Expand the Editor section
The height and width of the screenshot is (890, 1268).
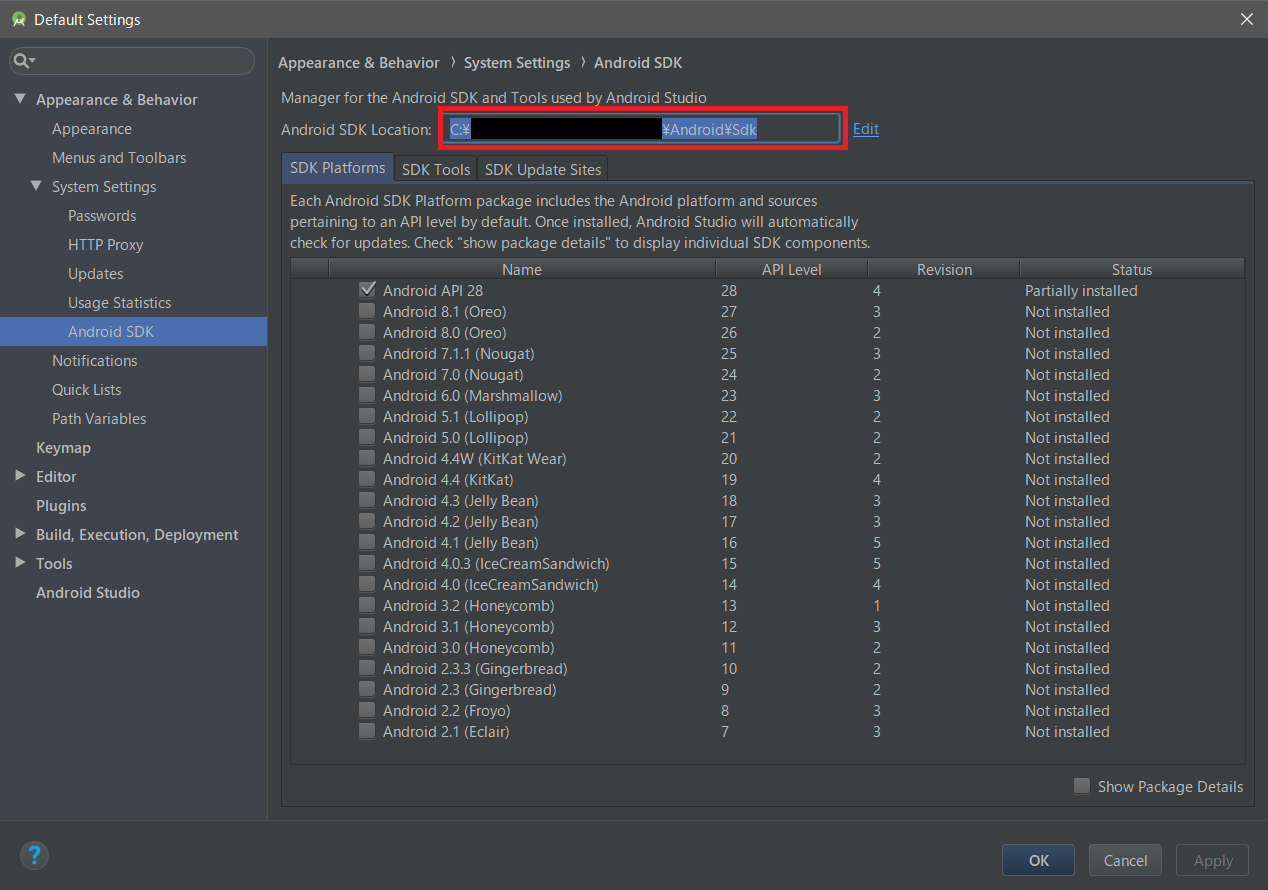pos(20,476)
